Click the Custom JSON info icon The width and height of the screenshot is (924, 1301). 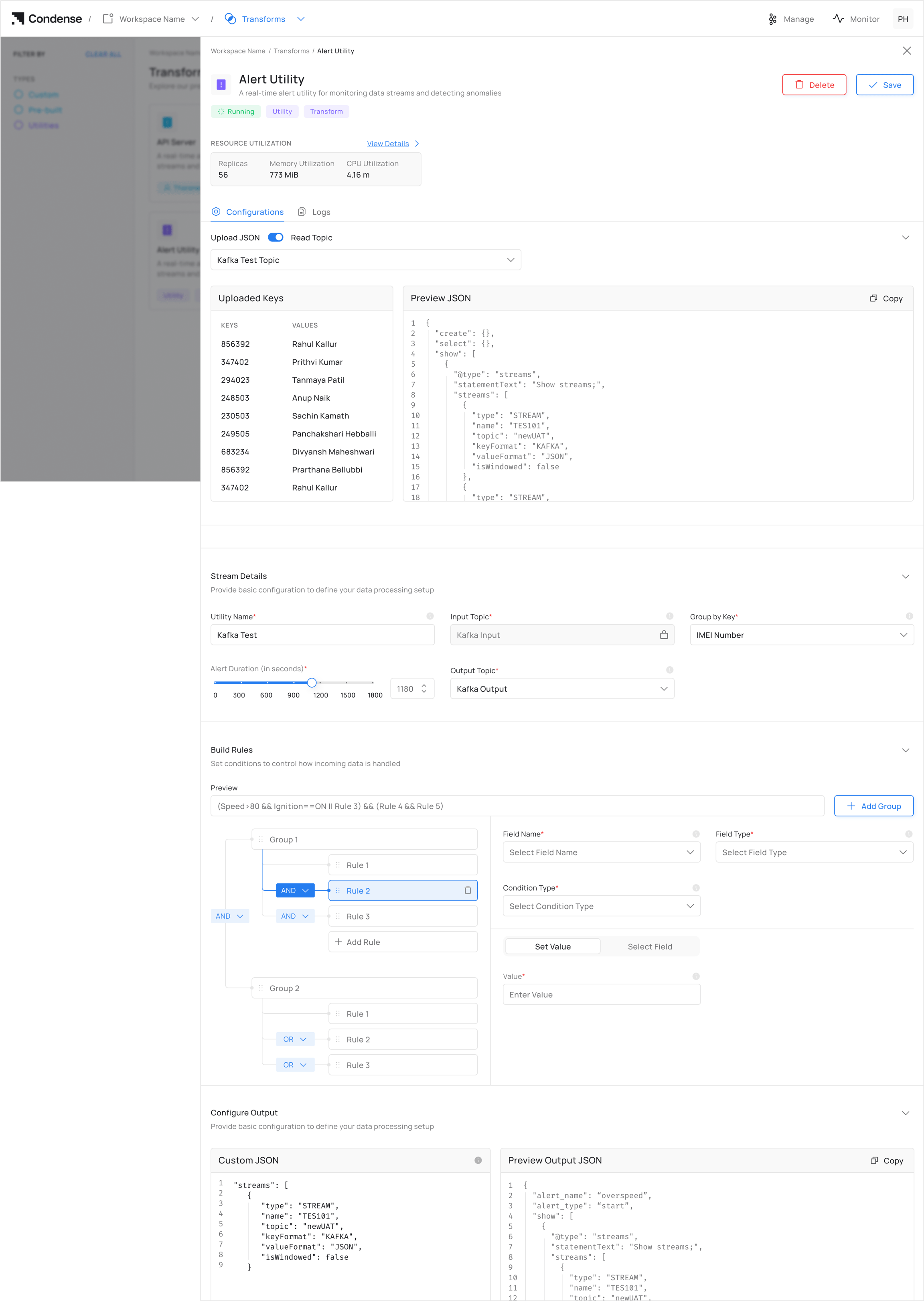tap(478, 1160)
